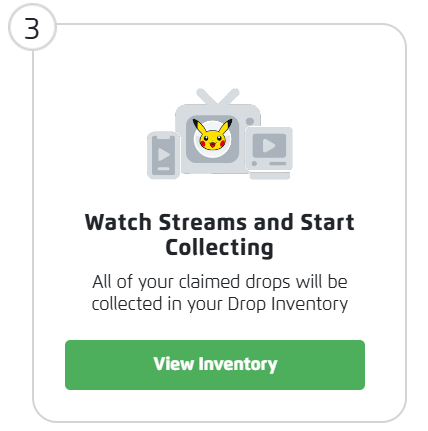Click the small knob dot on the TV
Screen dimensions: 428x431
[x=250, y=121]
